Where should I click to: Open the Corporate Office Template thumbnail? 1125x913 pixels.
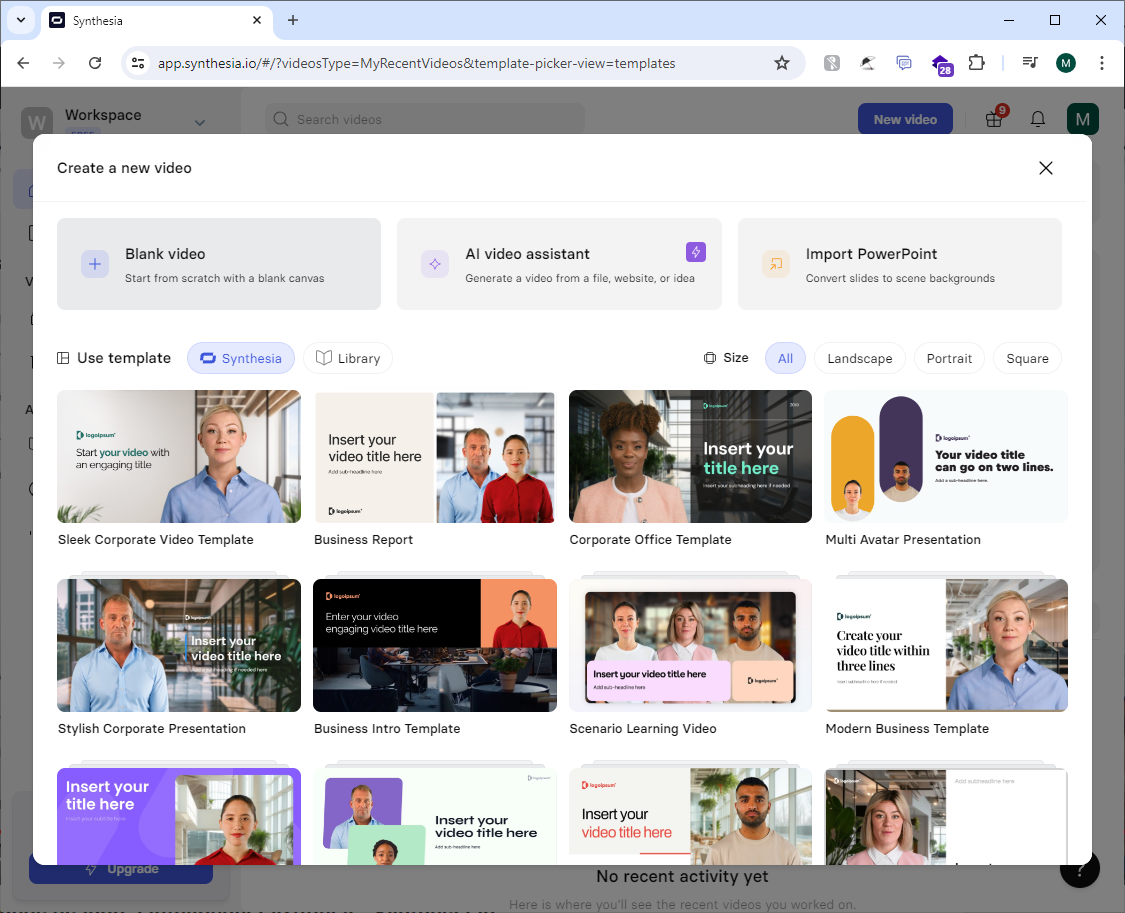point(690,456)
